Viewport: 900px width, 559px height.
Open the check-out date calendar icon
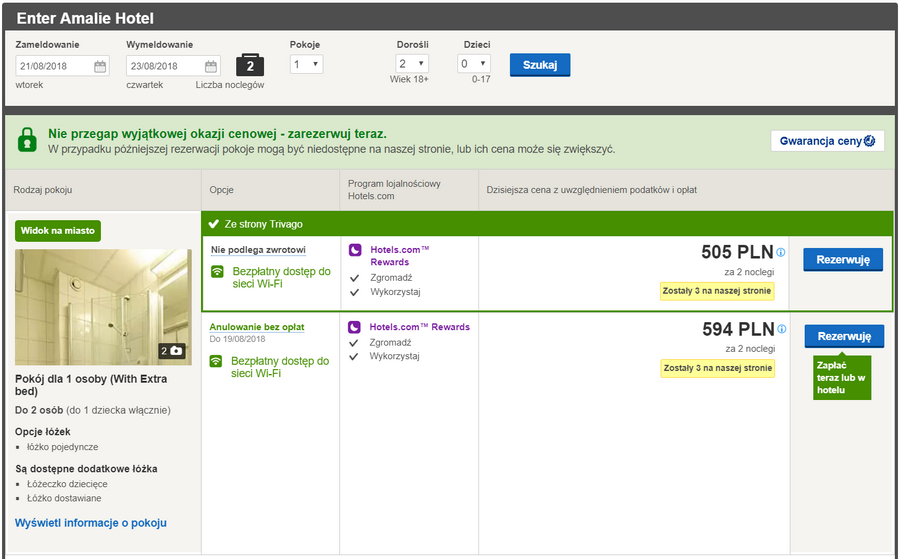(x=211, y=66)
